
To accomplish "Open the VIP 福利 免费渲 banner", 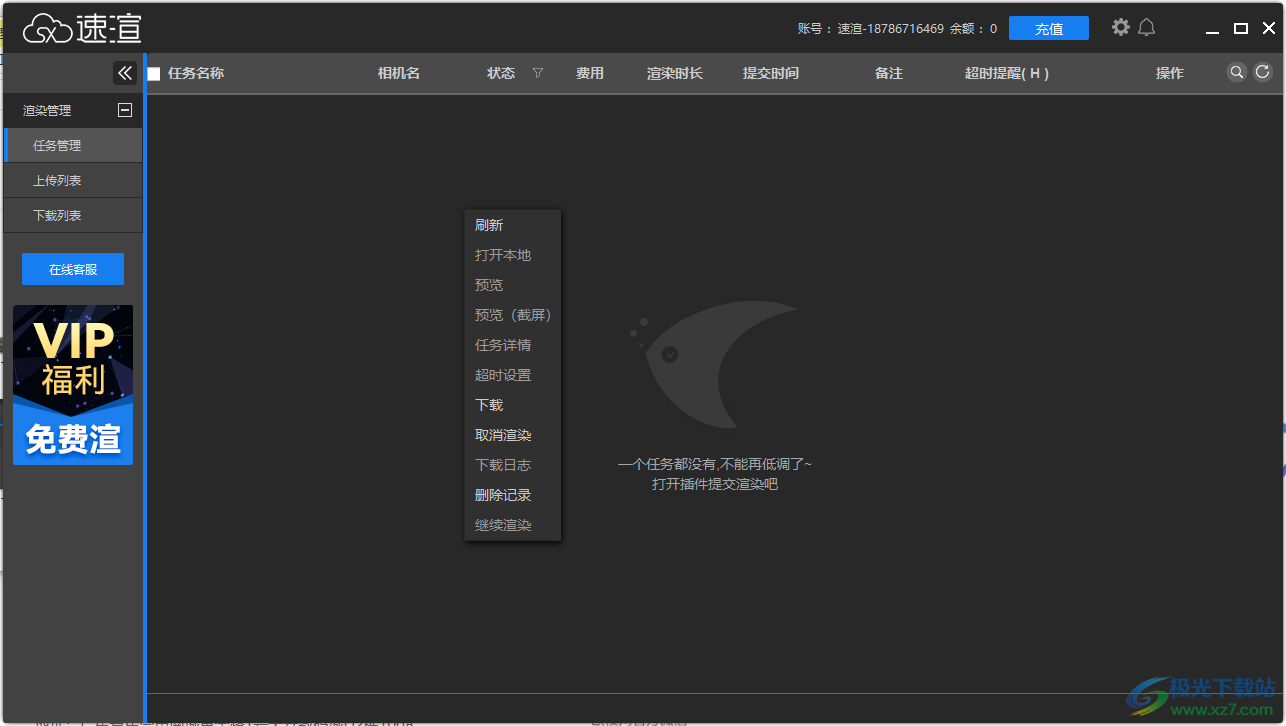I will [x=73, y=385].
